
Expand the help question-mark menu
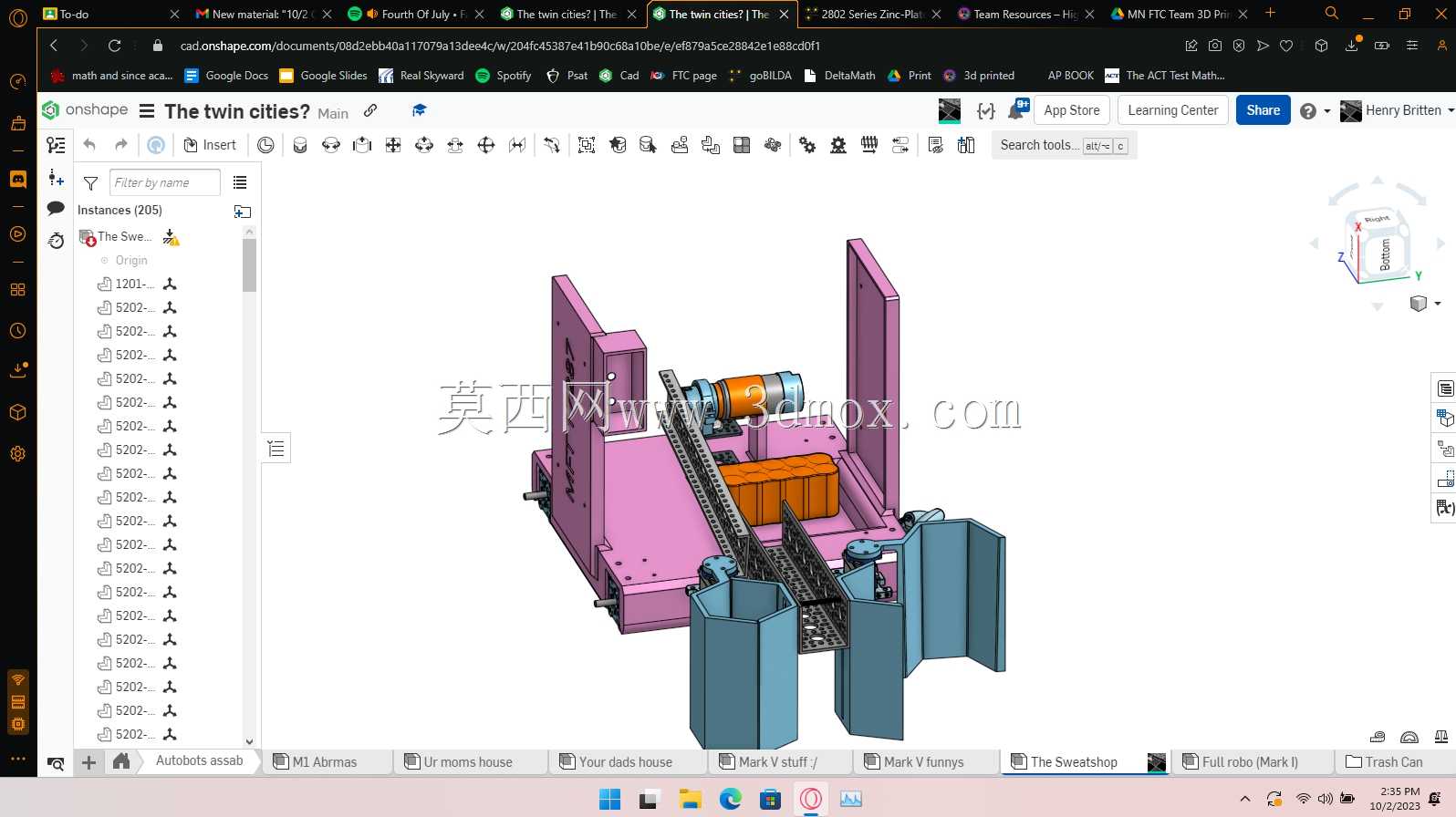tap(1315, 111)
